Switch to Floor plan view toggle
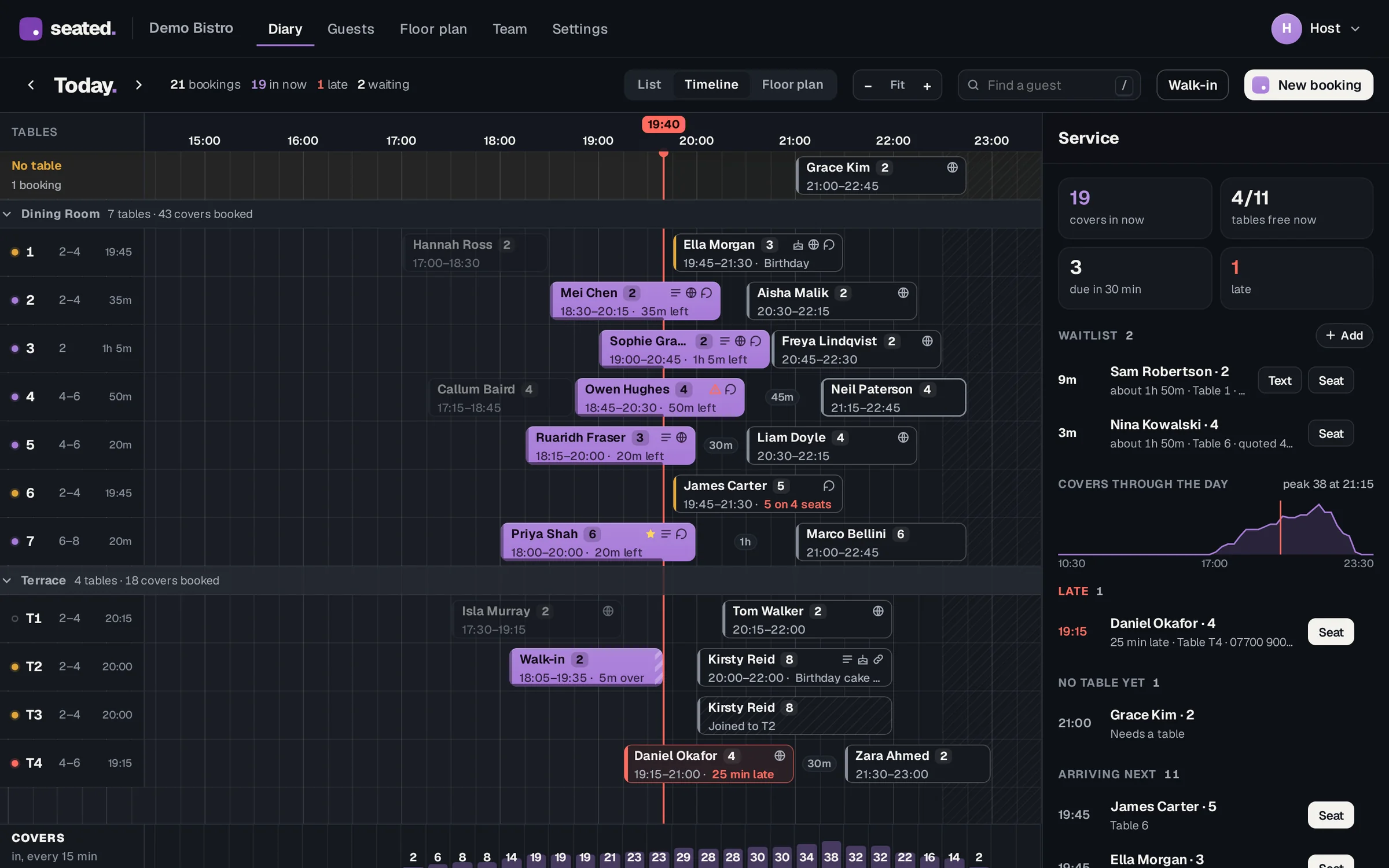The width and height of the screenshot is (1389, 868). [792, 84]
